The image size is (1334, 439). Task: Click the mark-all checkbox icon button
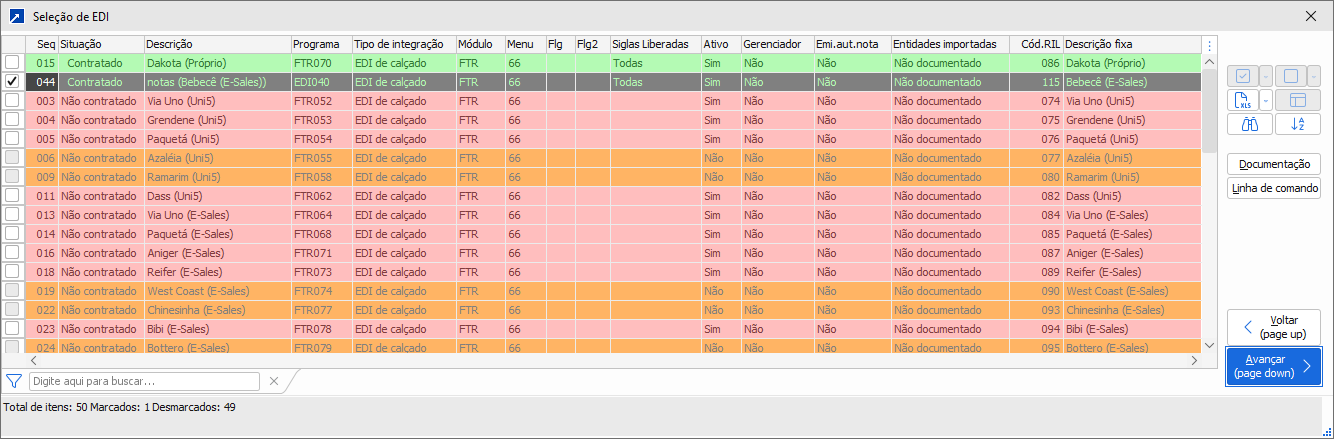click(1242, 76)
